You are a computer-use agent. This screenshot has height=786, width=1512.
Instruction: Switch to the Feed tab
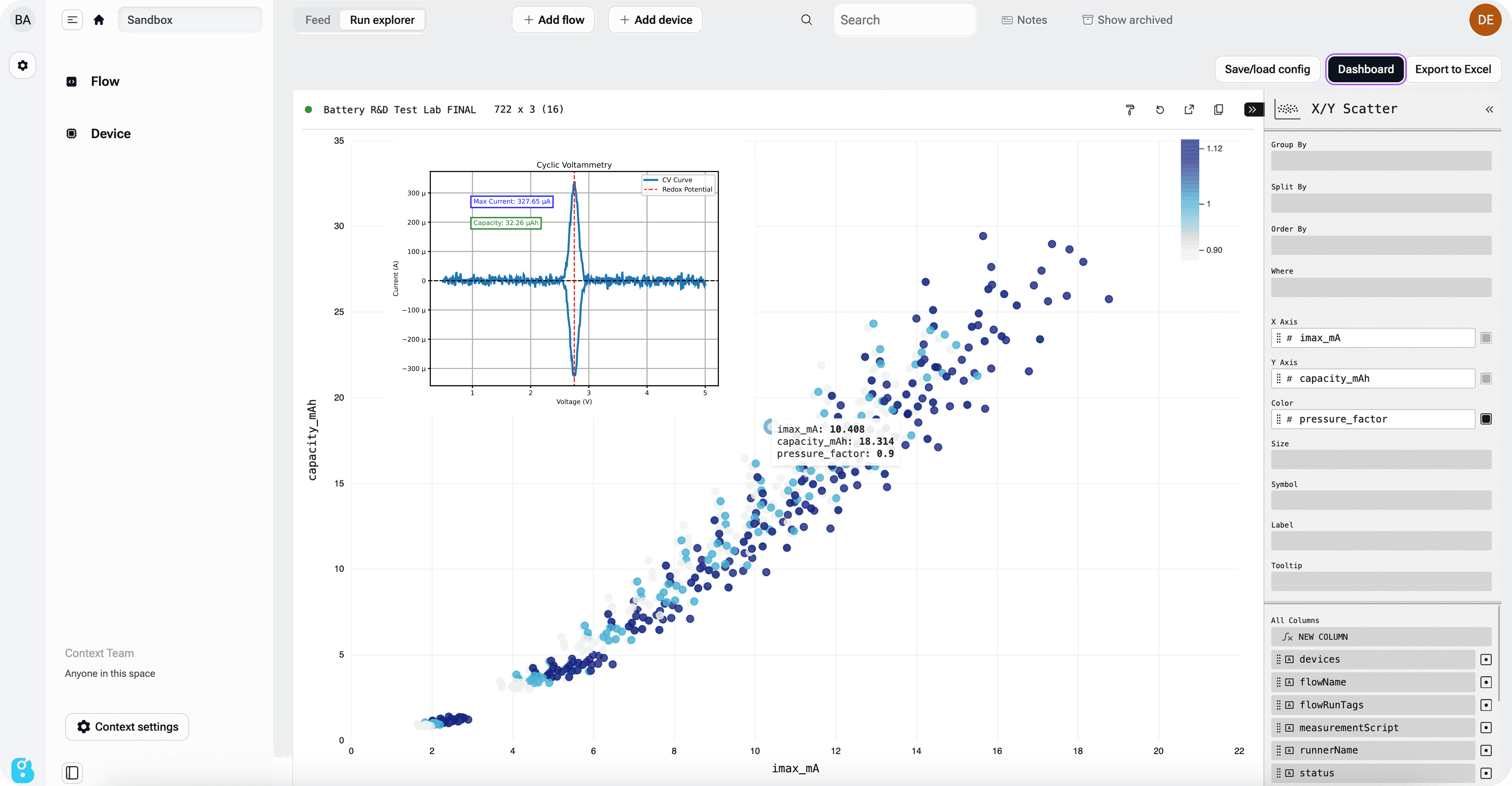pos(318,20)
